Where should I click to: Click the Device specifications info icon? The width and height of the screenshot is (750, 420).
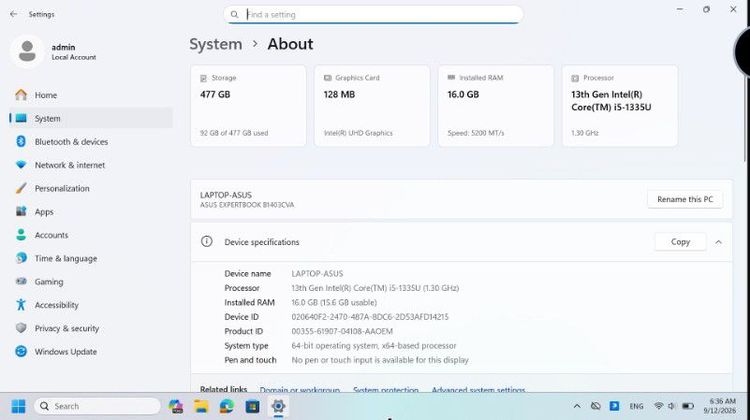pyautogui.click(x=207, y=242)
